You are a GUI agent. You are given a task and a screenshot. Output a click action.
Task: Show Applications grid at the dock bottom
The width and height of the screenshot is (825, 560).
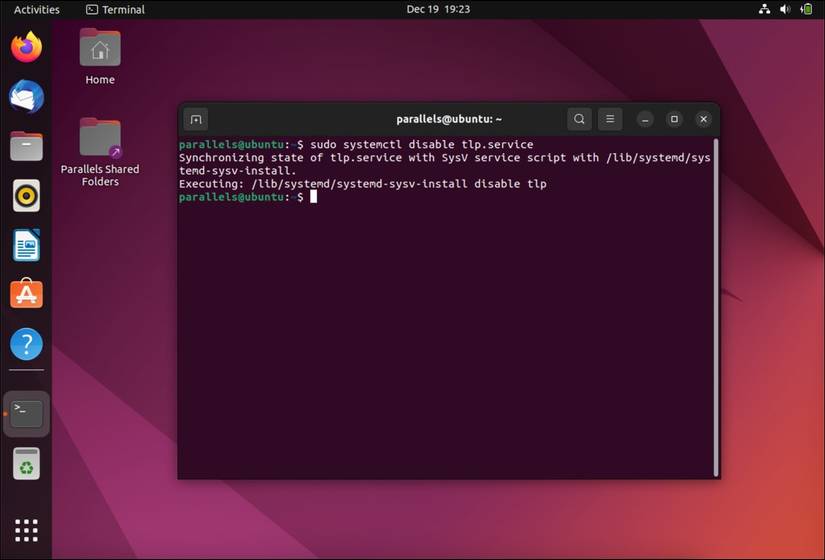tap(26, 530)
